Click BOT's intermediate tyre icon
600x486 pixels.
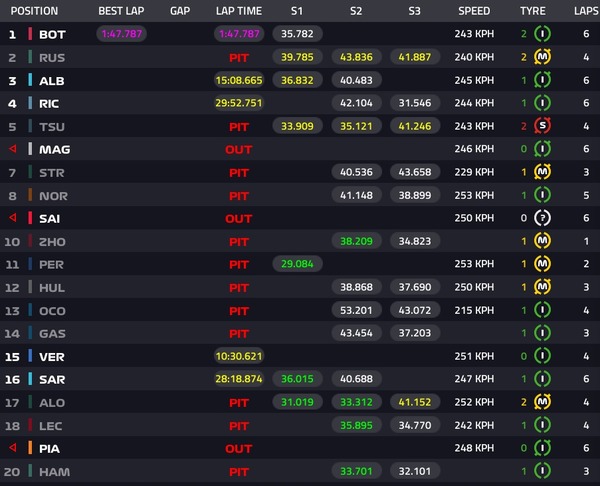tap(542, 34)
